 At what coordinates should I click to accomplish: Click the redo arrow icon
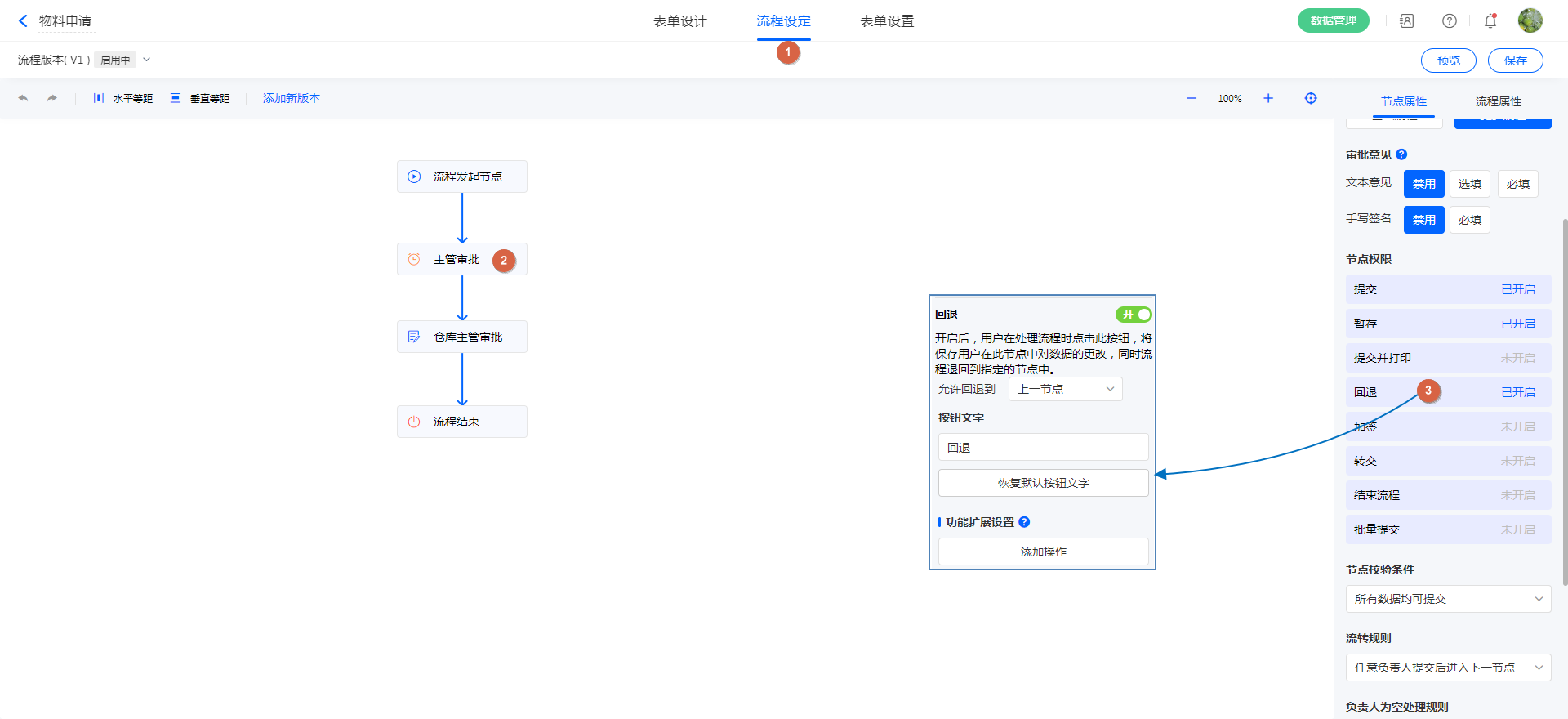click(52, 98)
